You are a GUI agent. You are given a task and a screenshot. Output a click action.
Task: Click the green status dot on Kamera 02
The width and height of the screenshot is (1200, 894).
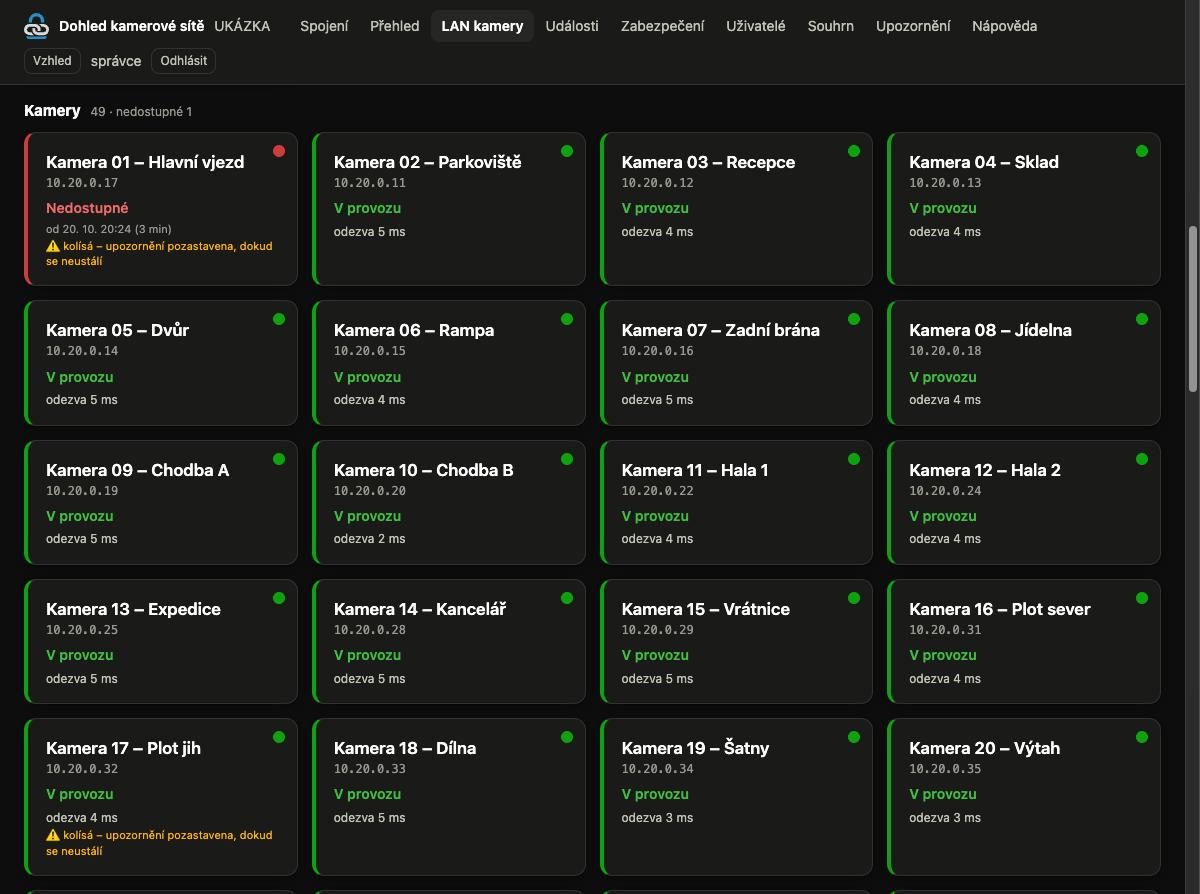(567, 151)
